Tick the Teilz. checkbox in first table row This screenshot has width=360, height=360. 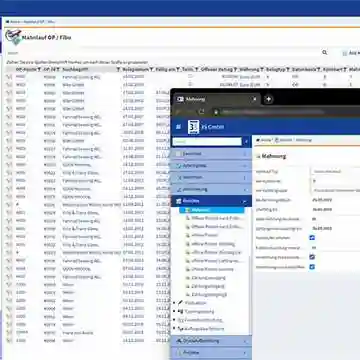click(190, 77)
